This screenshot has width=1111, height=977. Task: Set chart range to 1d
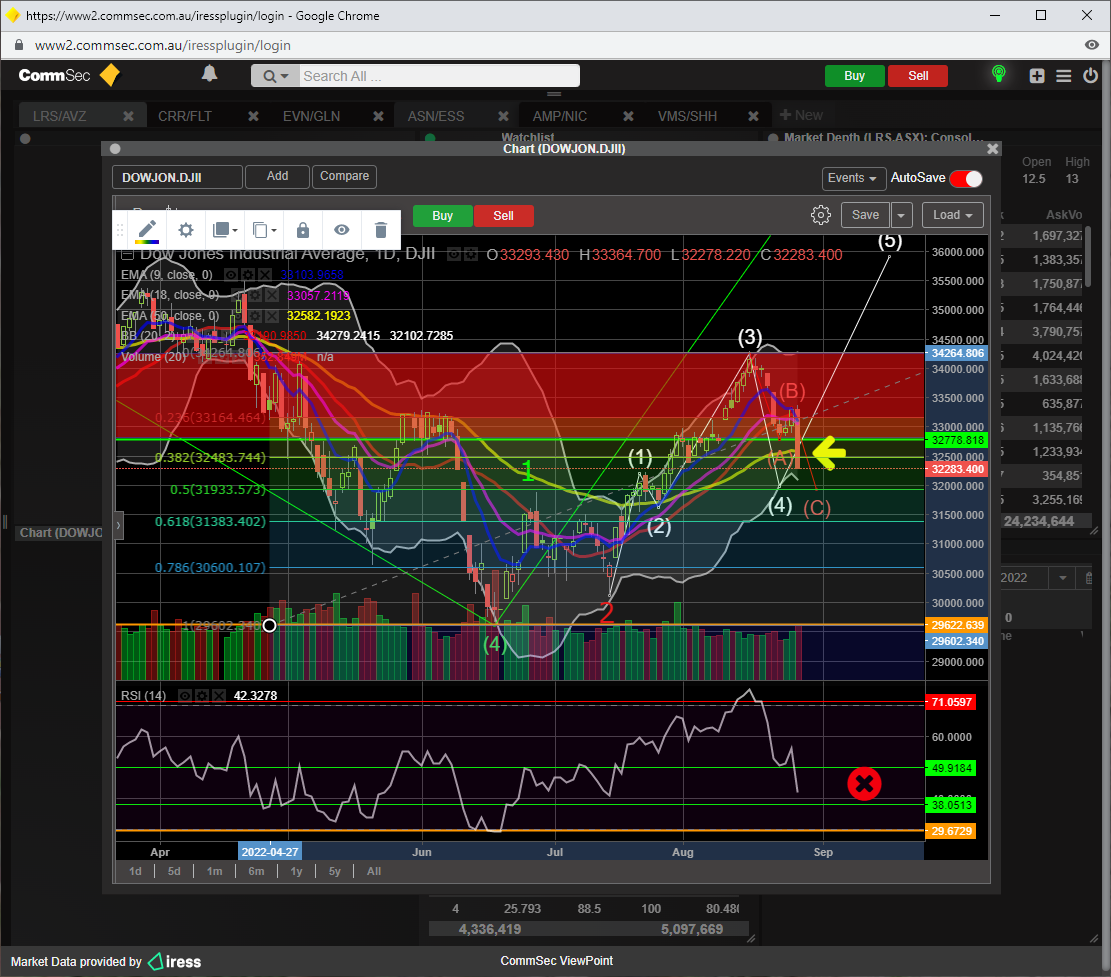tap(135, 871)
